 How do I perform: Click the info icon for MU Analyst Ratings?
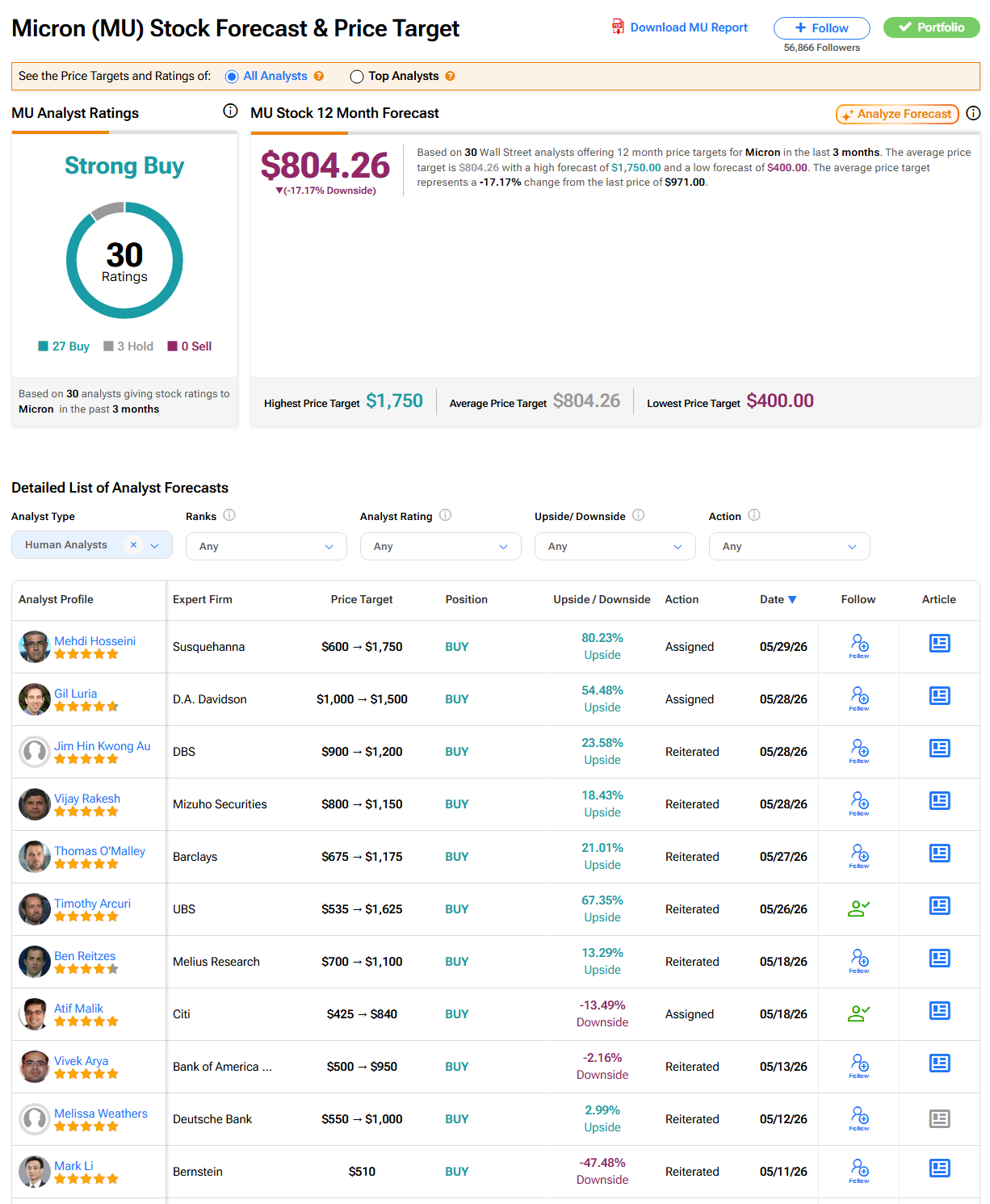point(230,111)
